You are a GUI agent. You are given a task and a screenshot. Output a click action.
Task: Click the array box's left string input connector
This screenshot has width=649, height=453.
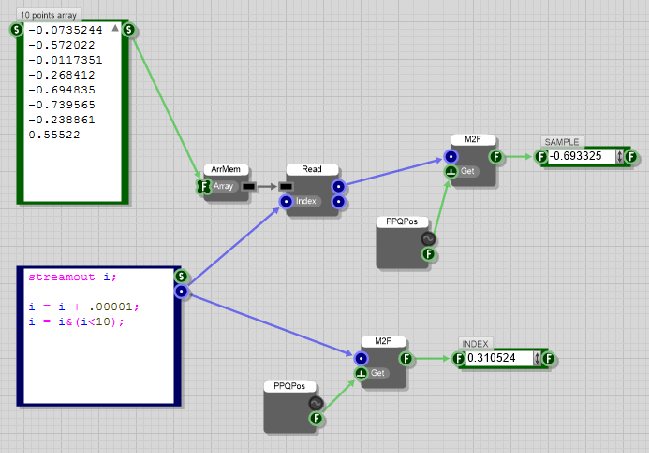16,30
